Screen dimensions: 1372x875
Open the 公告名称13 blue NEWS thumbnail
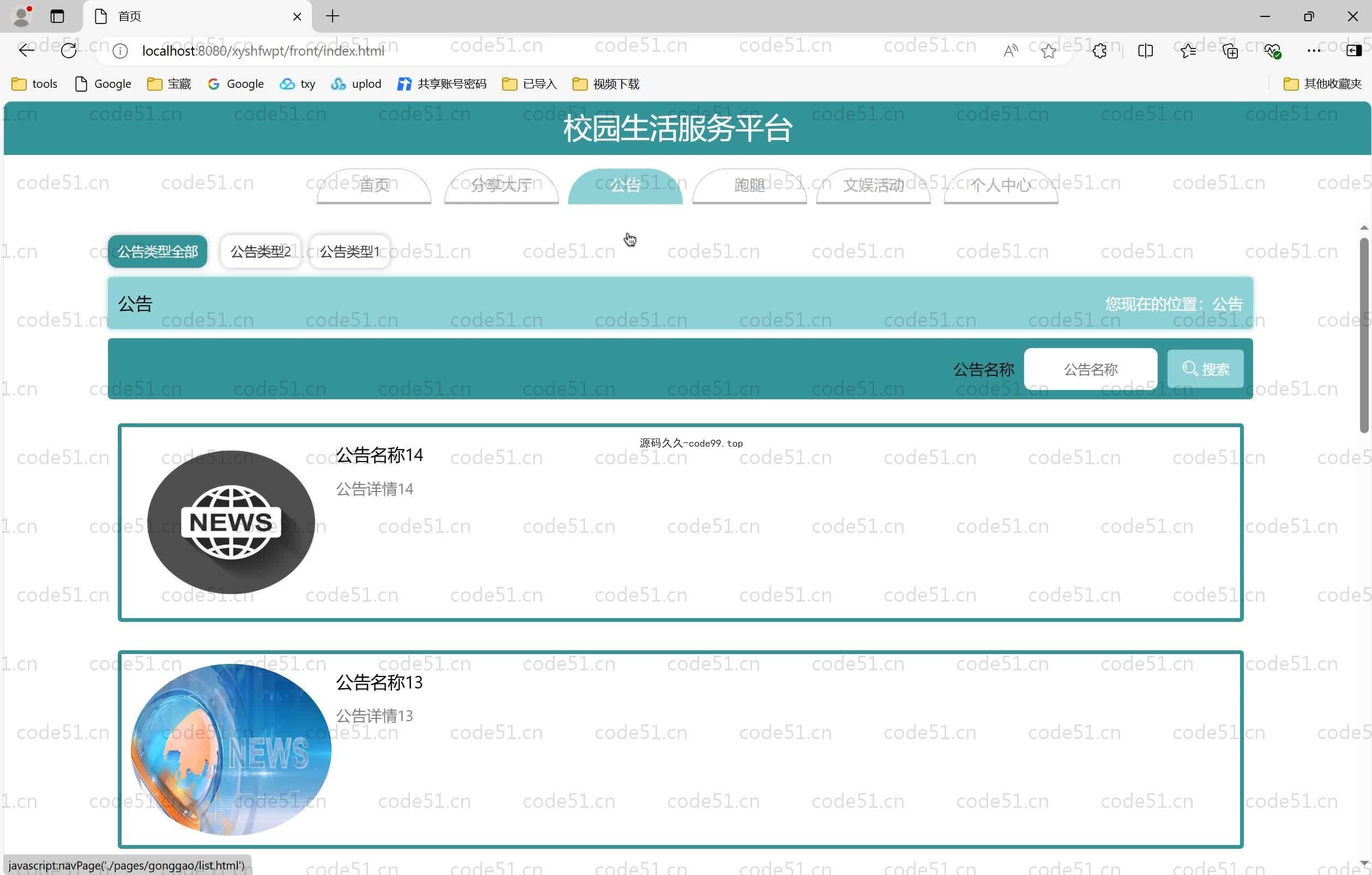pos(231,750)
